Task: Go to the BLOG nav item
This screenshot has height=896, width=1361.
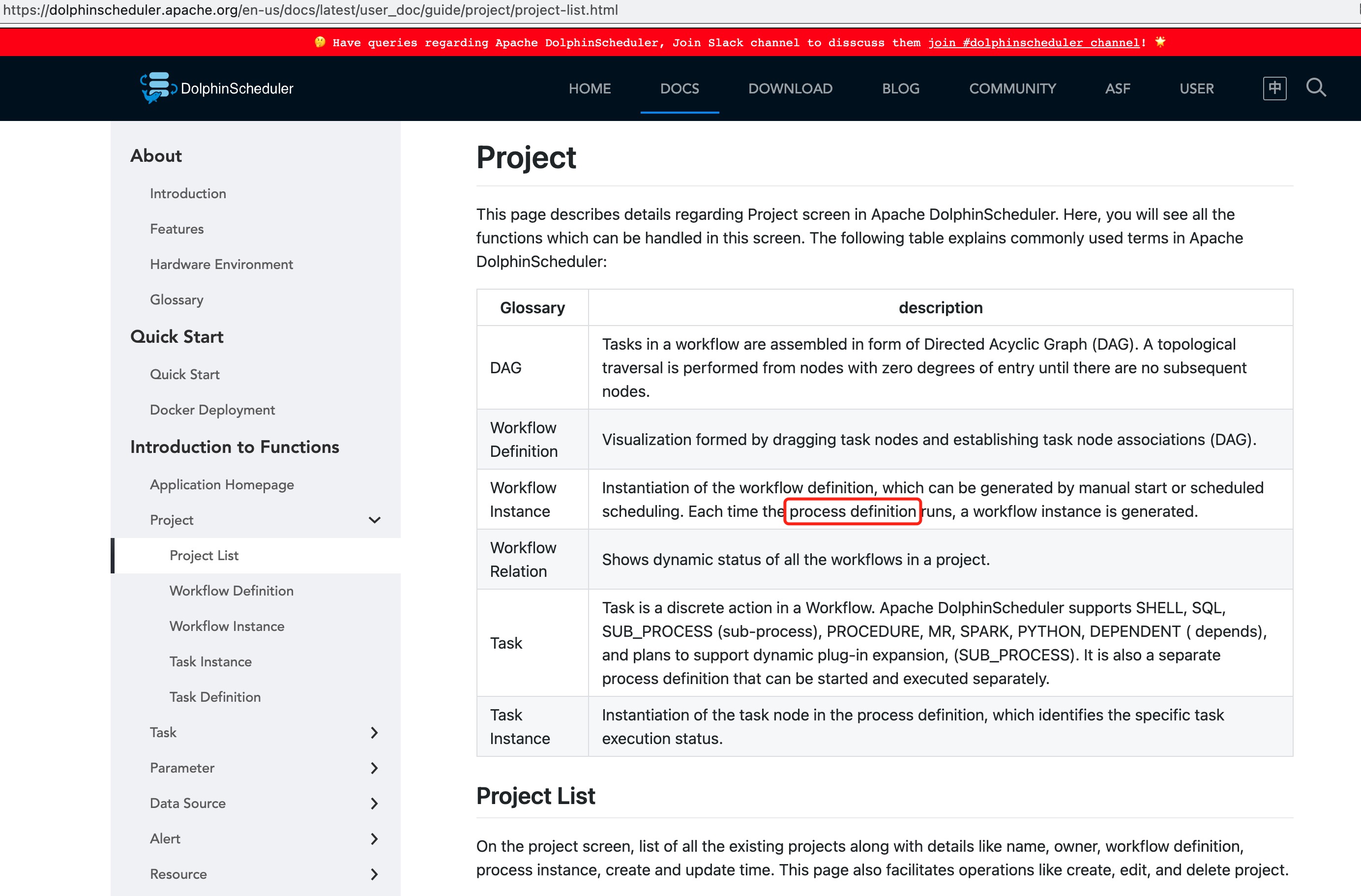Action: tap(901, 89)
